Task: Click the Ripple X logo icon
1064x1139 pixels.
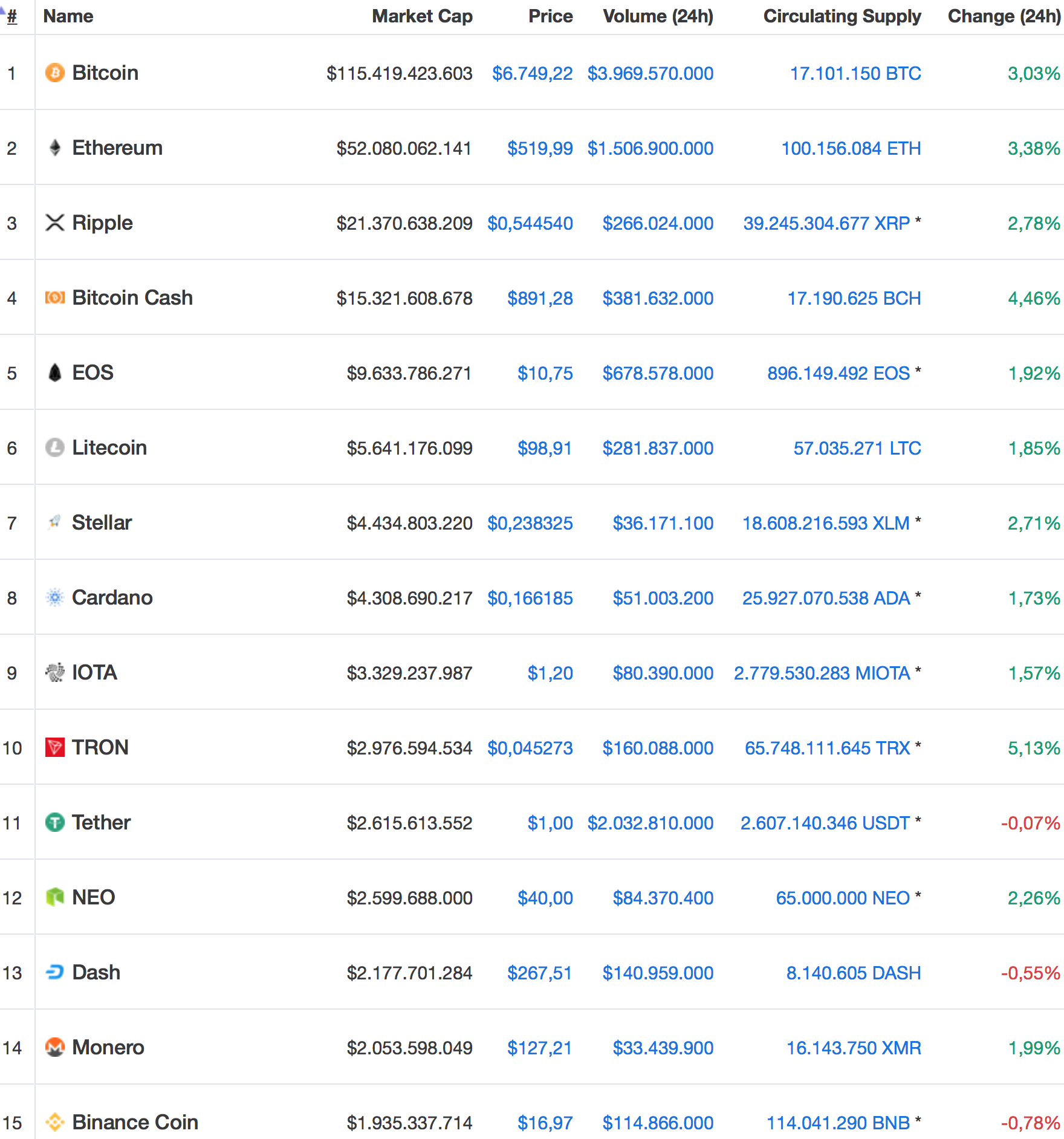Action: pyautogui.click(x=55, y=223)
